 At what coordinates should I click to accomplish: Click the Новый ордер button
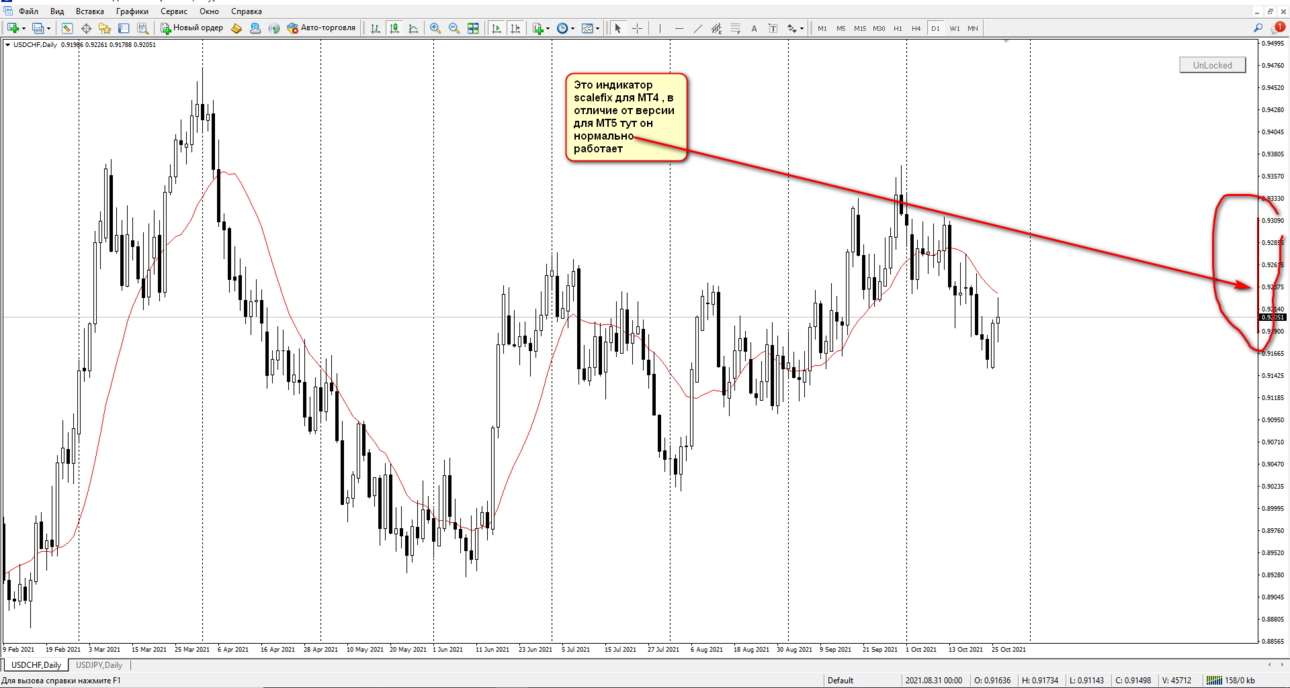(x=192, y=28)
